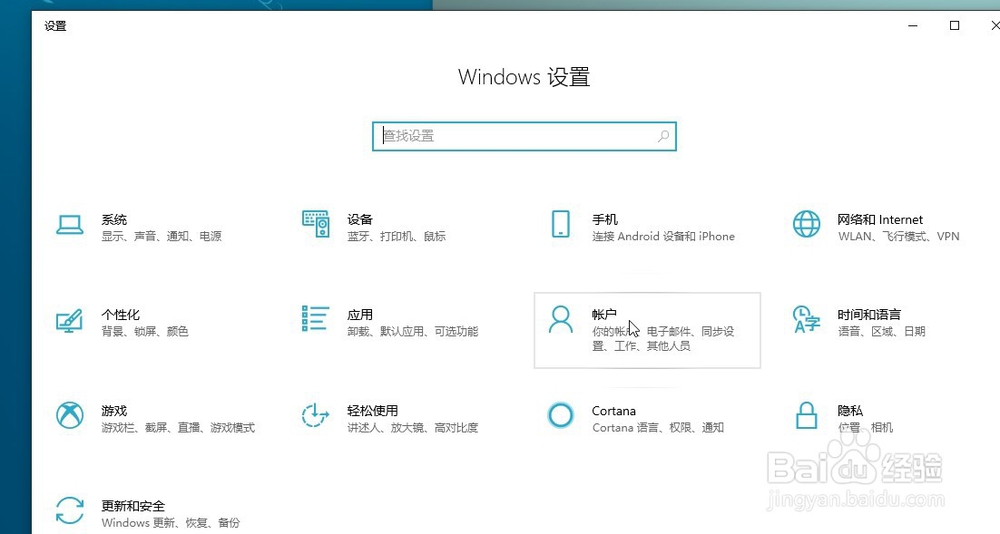The image size is (1000, 534).
Task: Click description Windows 更新、恢复、备份
Action: click(x=170, y=523)
